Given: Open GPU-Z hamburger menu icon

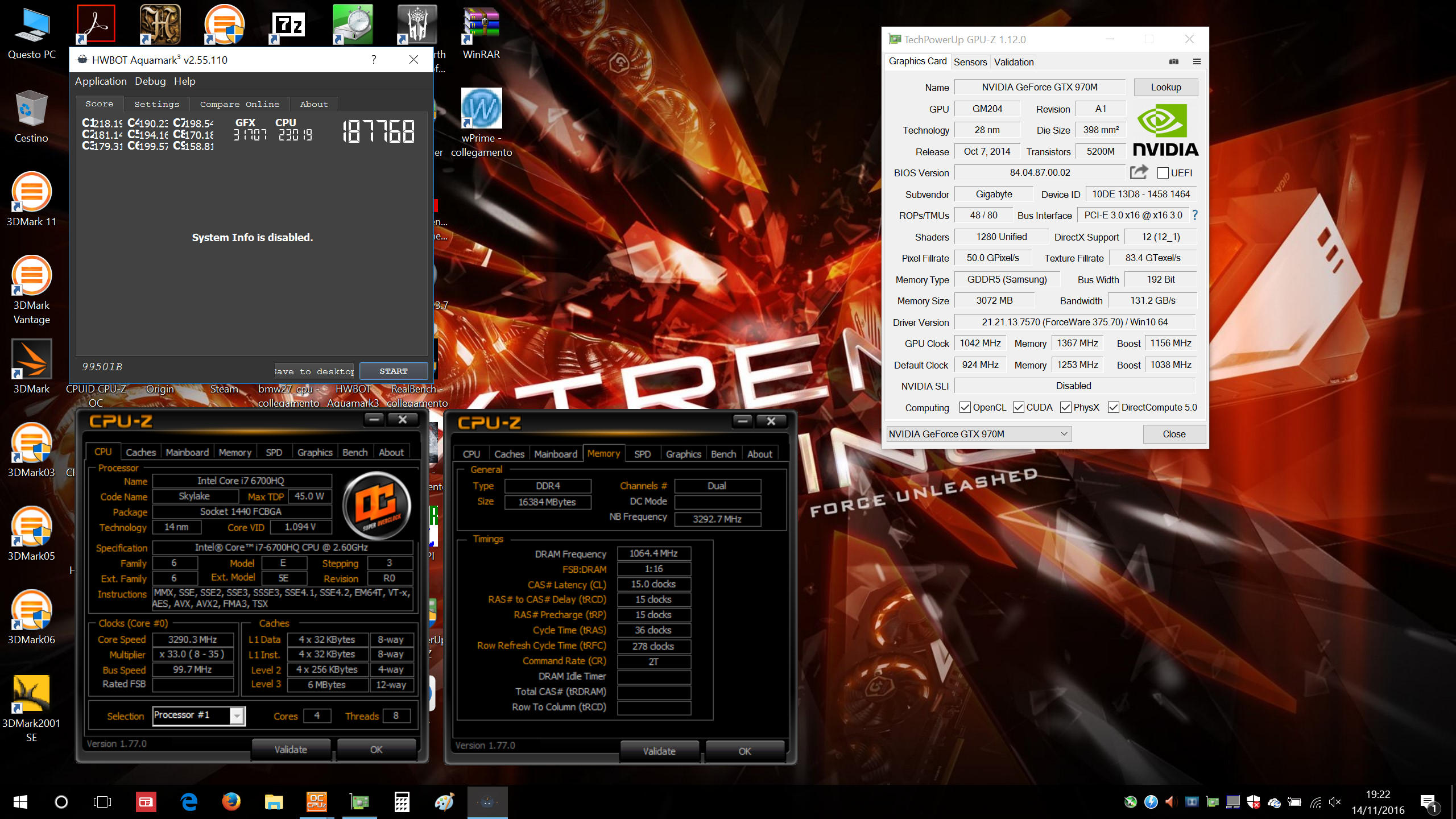Looking at the screenshot, I should click(1197, 61).
